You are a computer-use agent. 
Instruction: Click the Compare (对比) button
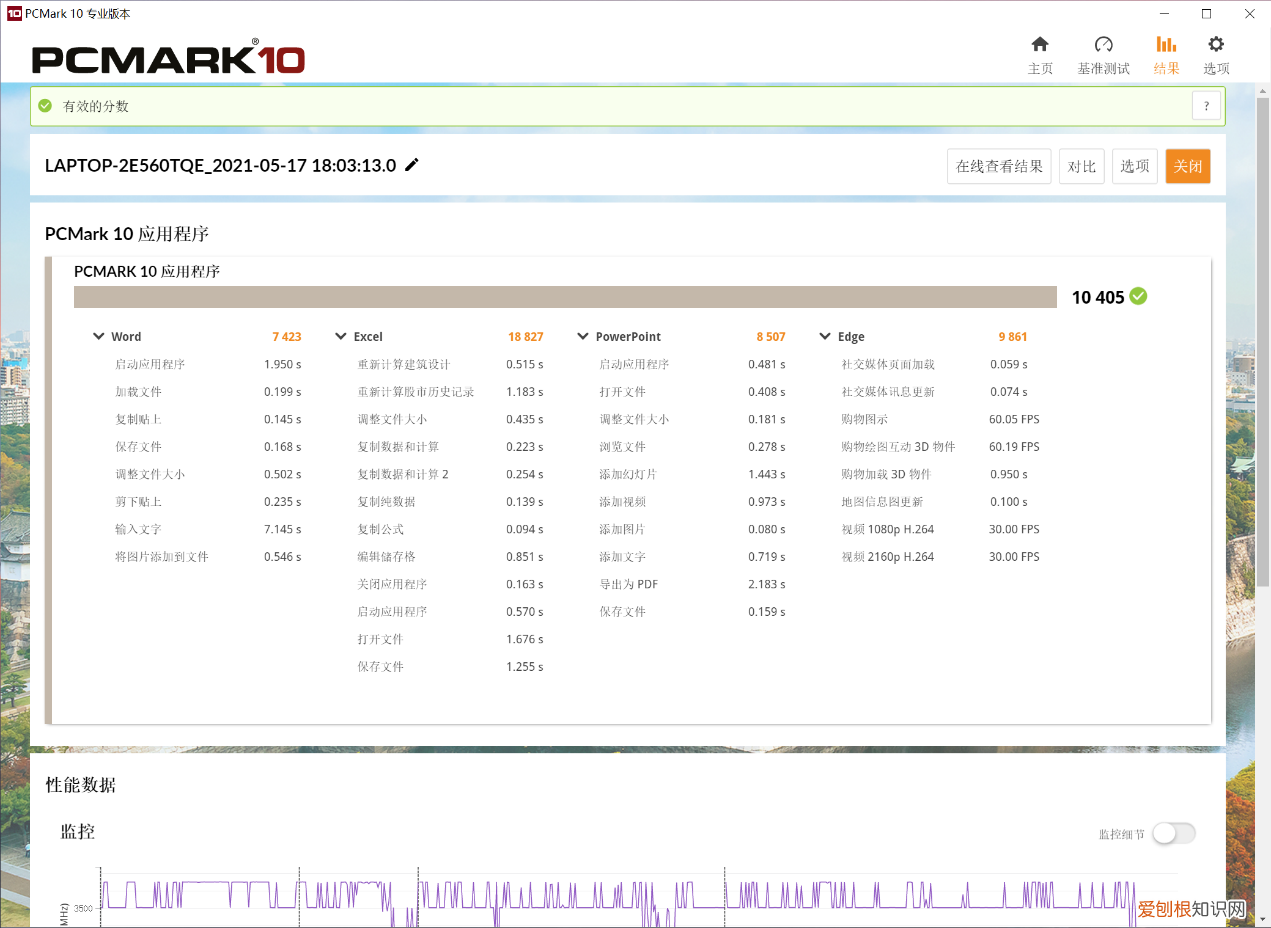(x=1081, y=166)
